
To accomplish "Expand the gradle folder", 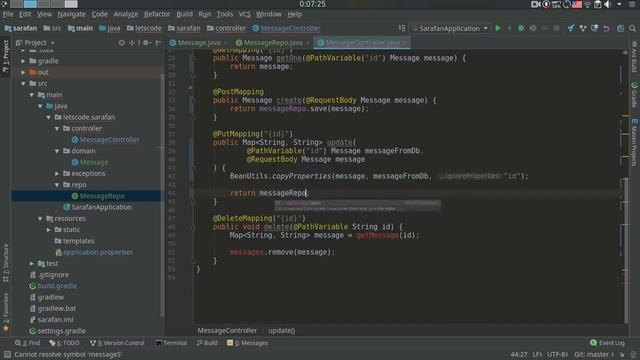I will (x=23, y=61).
